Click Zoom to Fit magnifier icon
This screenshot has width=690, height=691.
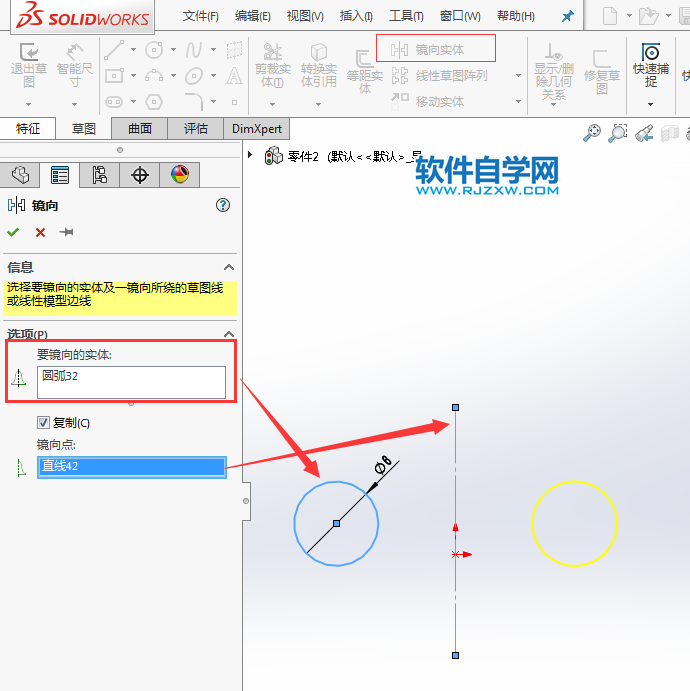tap(592, 133)
